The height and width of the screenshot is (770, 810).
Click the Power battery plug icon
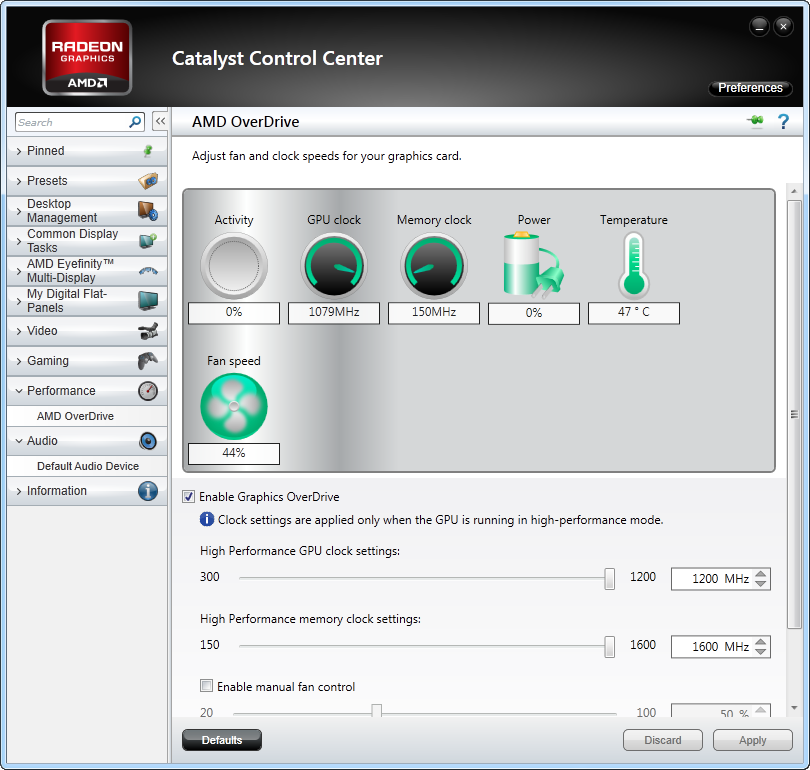pos(534,265)
